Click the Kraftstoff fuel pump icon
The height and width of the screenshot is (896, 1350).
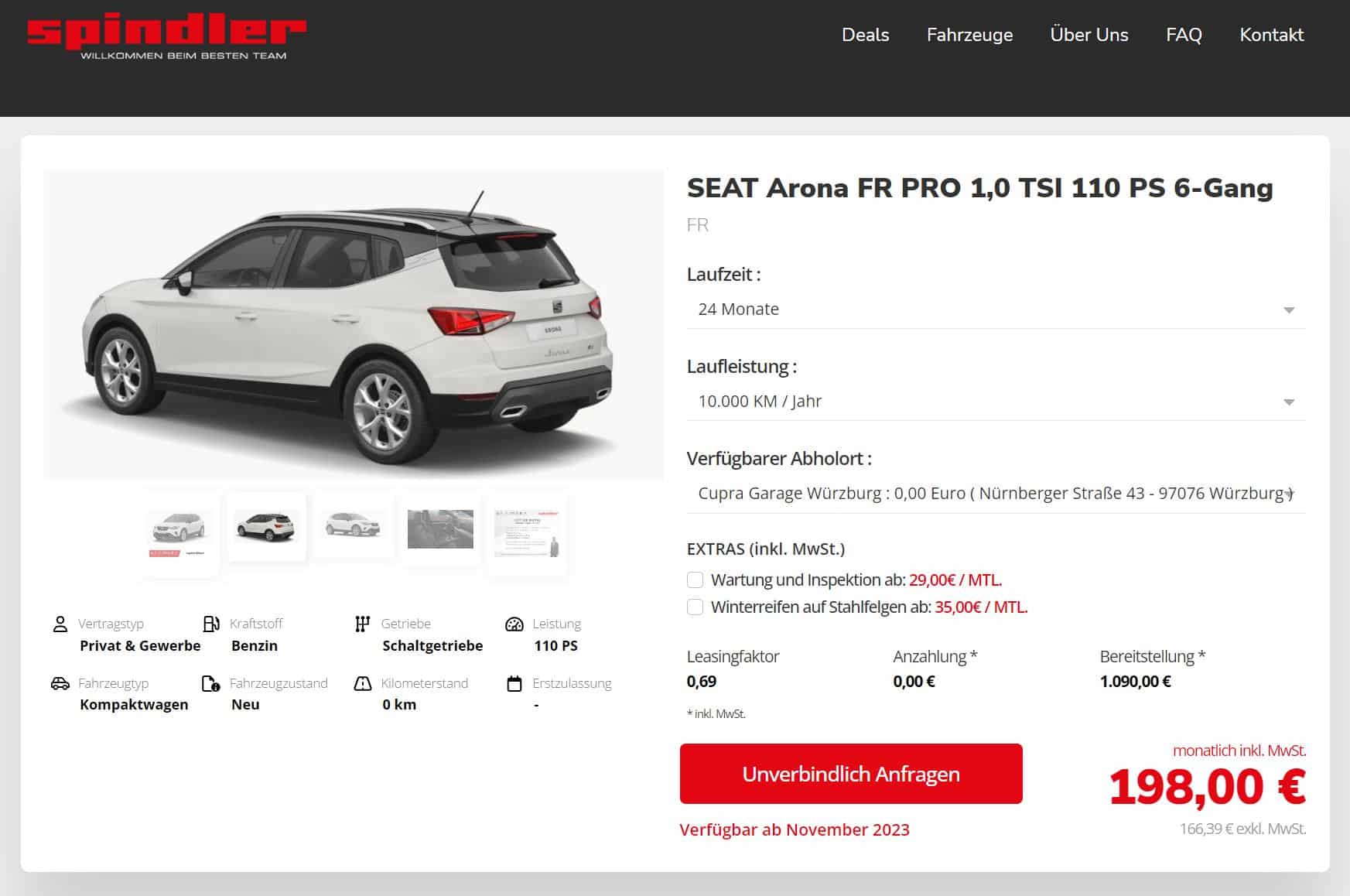point(211,624)
